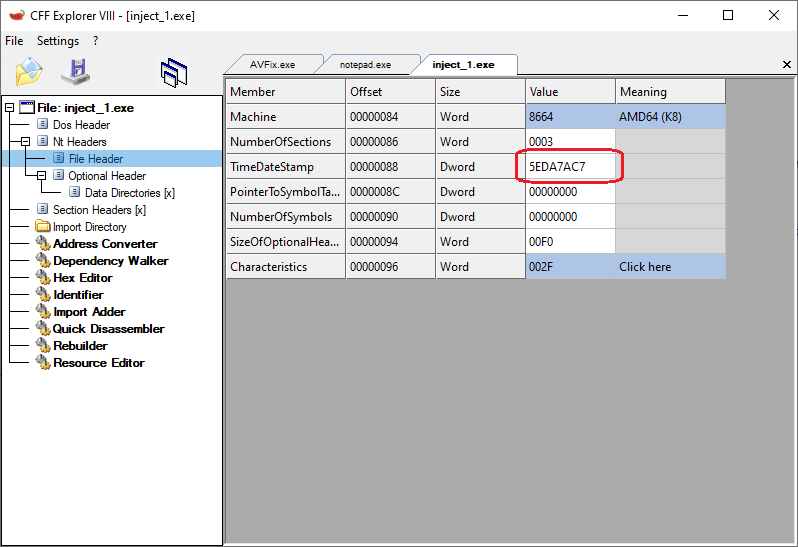Click the Import Directory folder icon
This screenshot has width=798, height=547.
tap(43, 226)
